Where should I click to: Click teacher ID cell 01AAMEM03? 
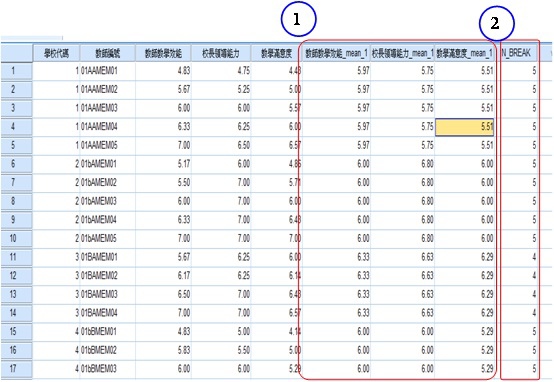pyautogui.click(x=108, y=108)
